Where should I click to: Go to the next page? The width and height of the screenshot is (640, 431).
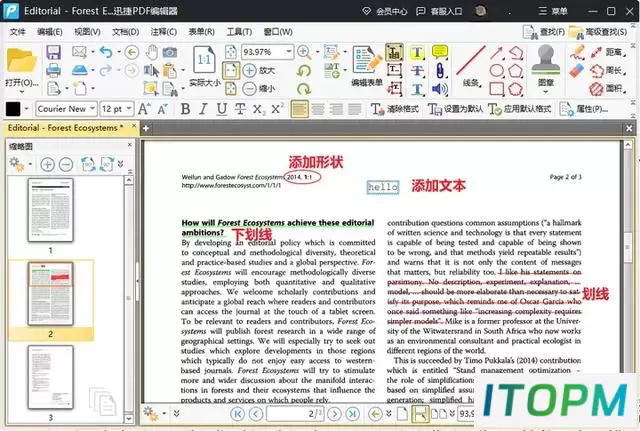click(334, 414)
